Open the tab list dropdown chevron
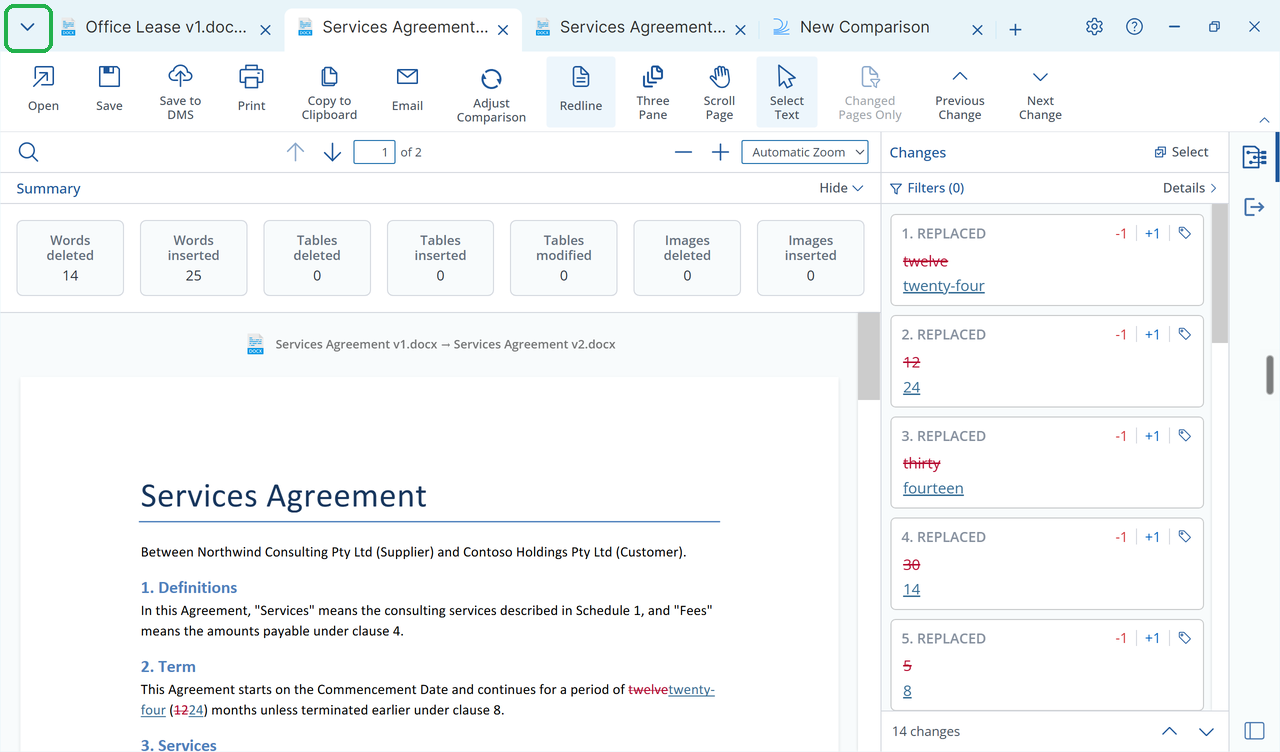 coord(28,28)
